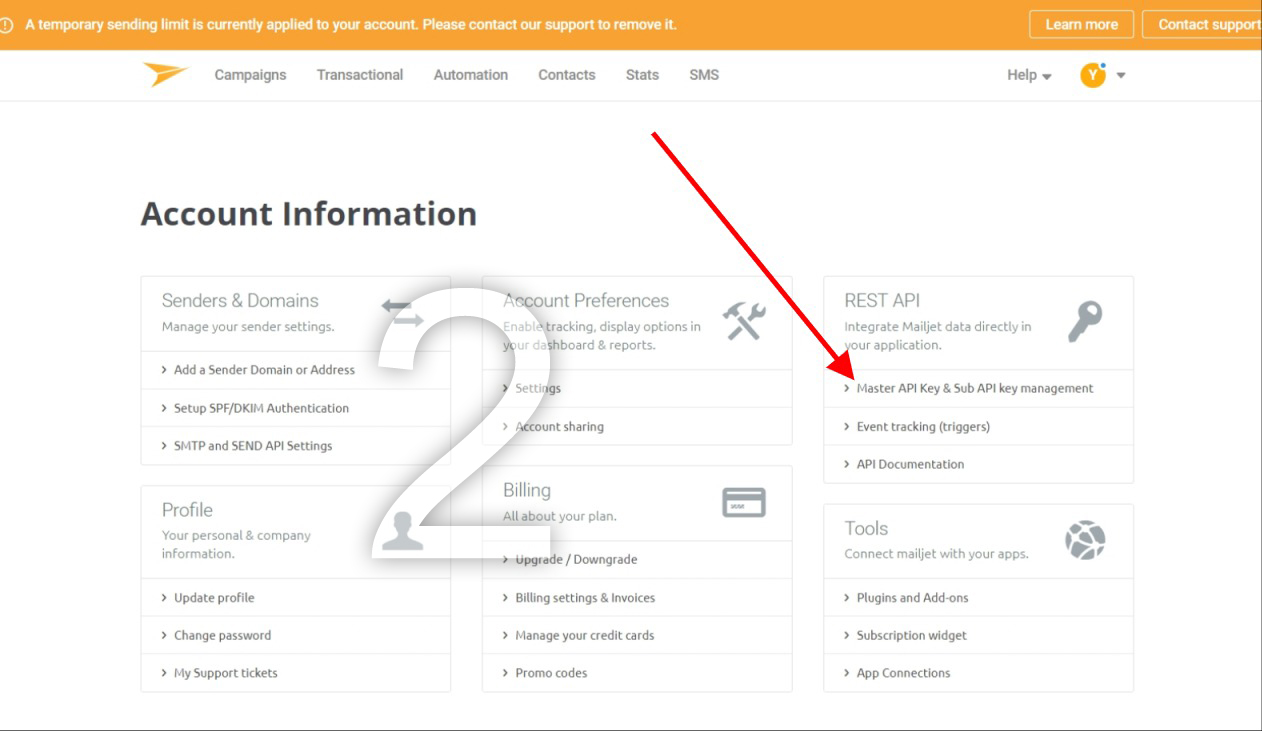
Task: Click the Profile heading
Action: pyautogui.click(x=187, y=510)
